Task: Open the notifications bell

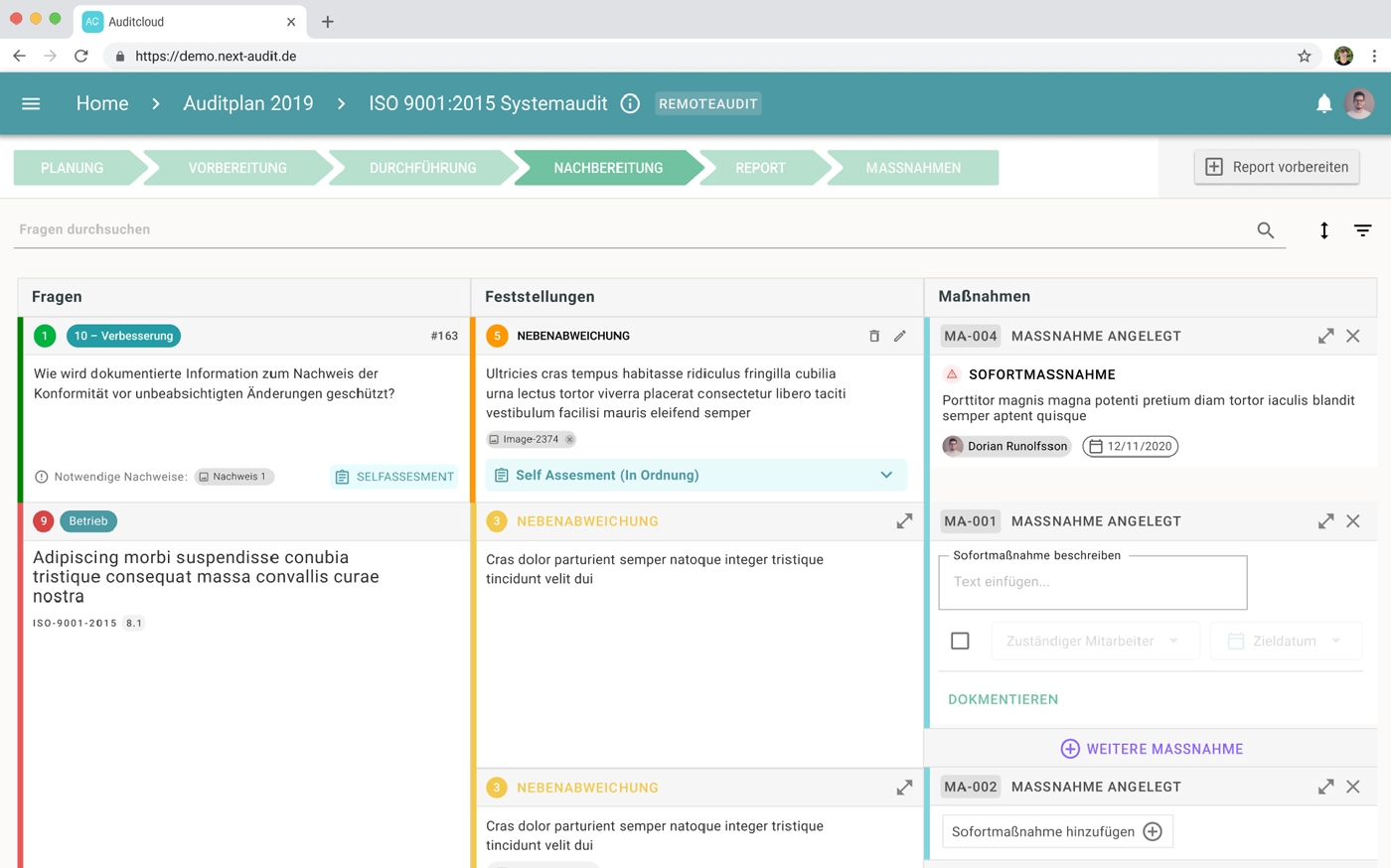Action: tap(1323, 103)
